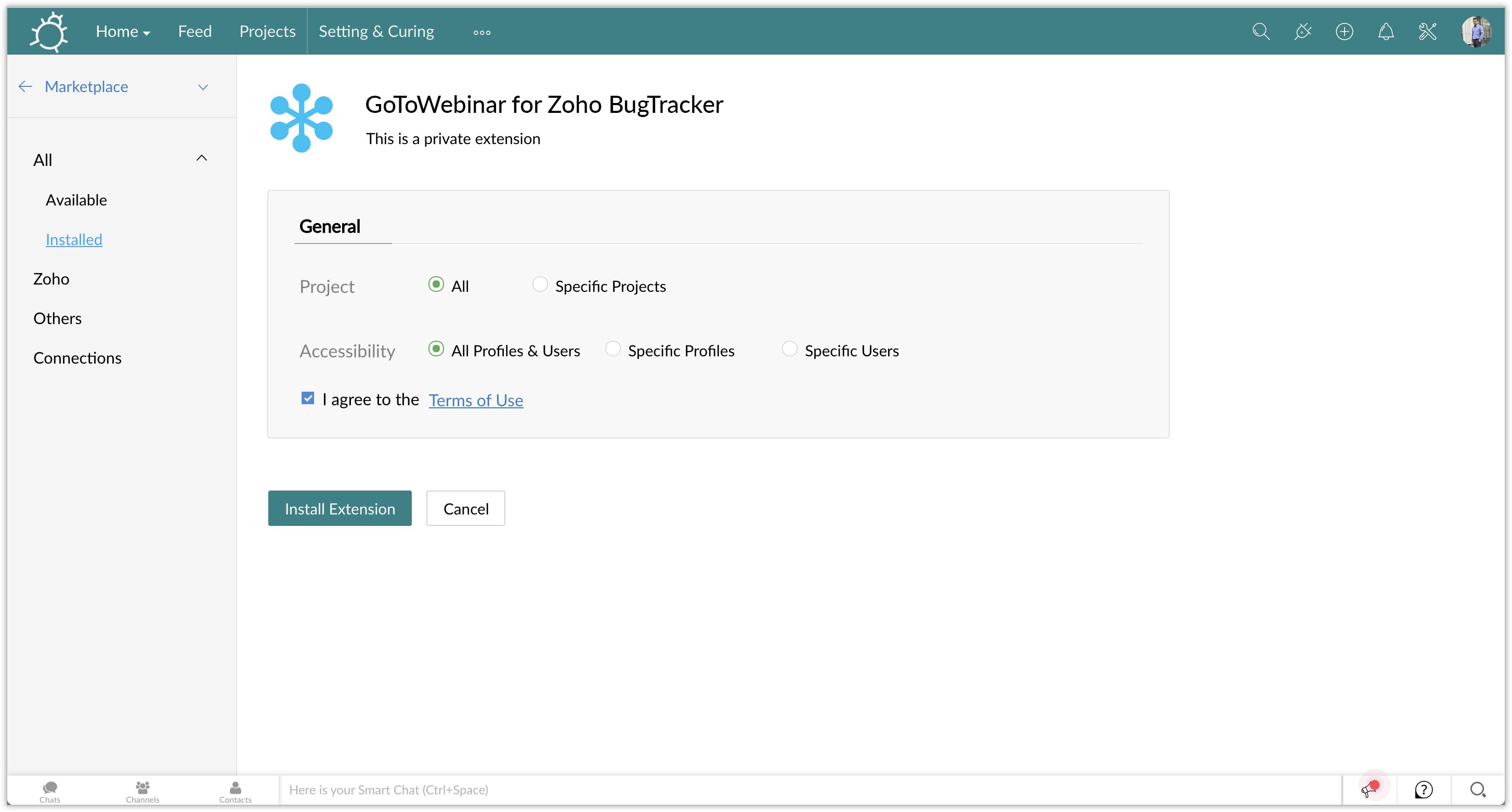Open the user profile avatar
The width and height of the screenshot is (1512, 812).
(1476, 32)
